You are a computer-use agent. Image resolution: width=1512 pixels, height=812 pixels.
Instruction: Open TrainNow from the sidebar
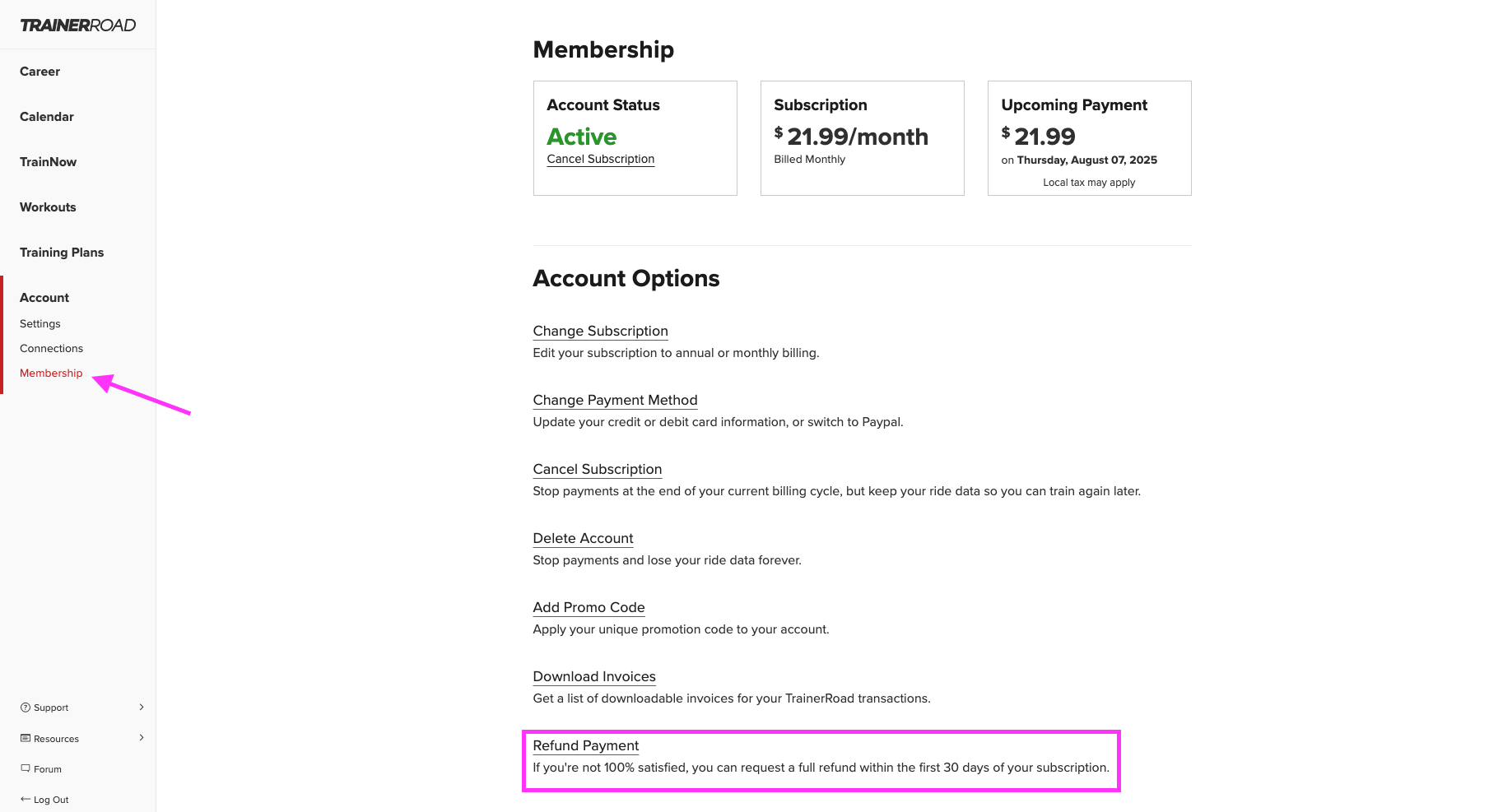click(48, 162)
